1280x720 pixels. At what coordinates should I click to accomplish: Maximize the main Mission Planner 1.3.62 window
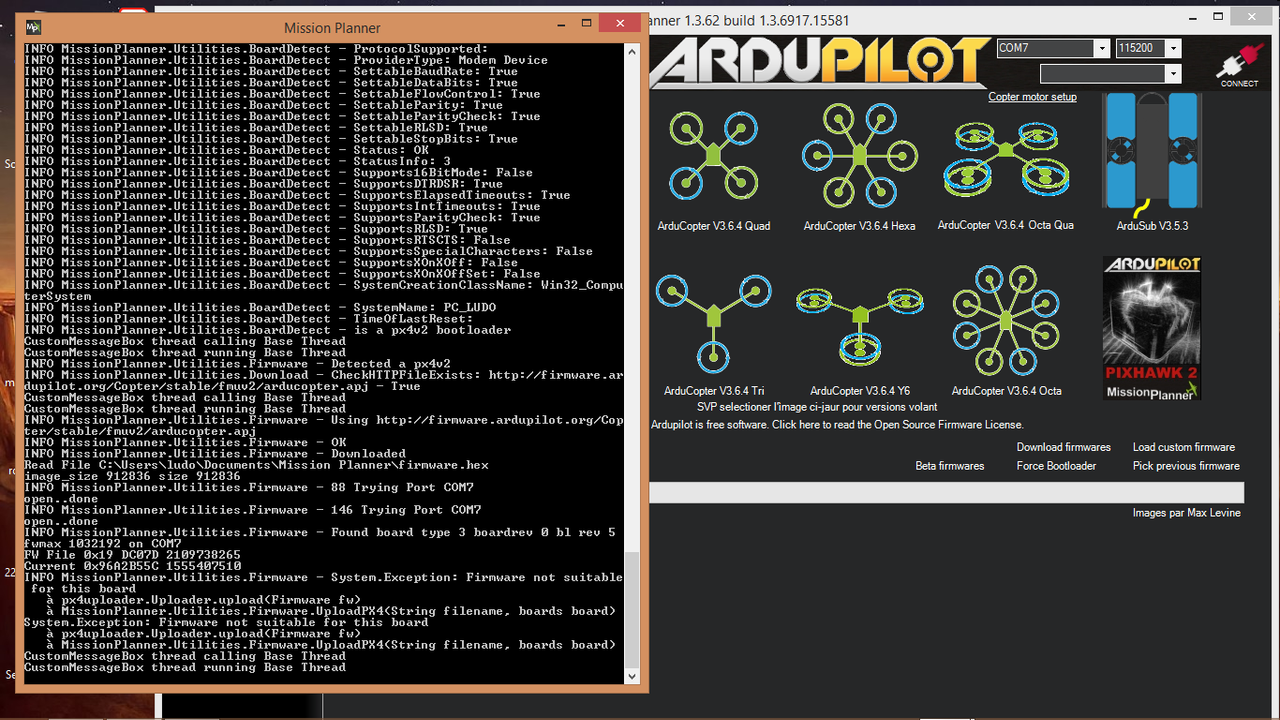1218,18
